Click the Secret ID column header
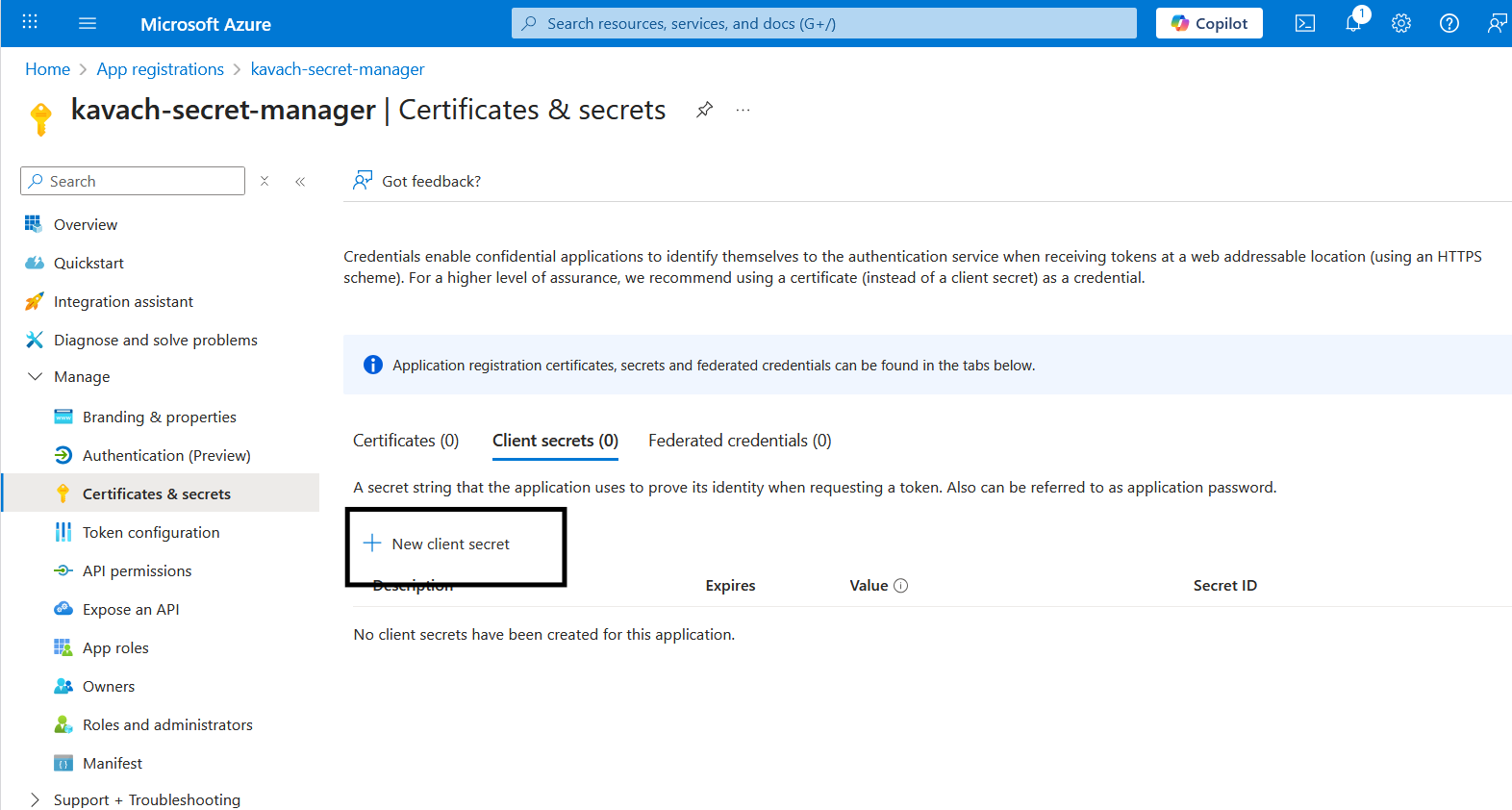 [x=1224, y=585]
